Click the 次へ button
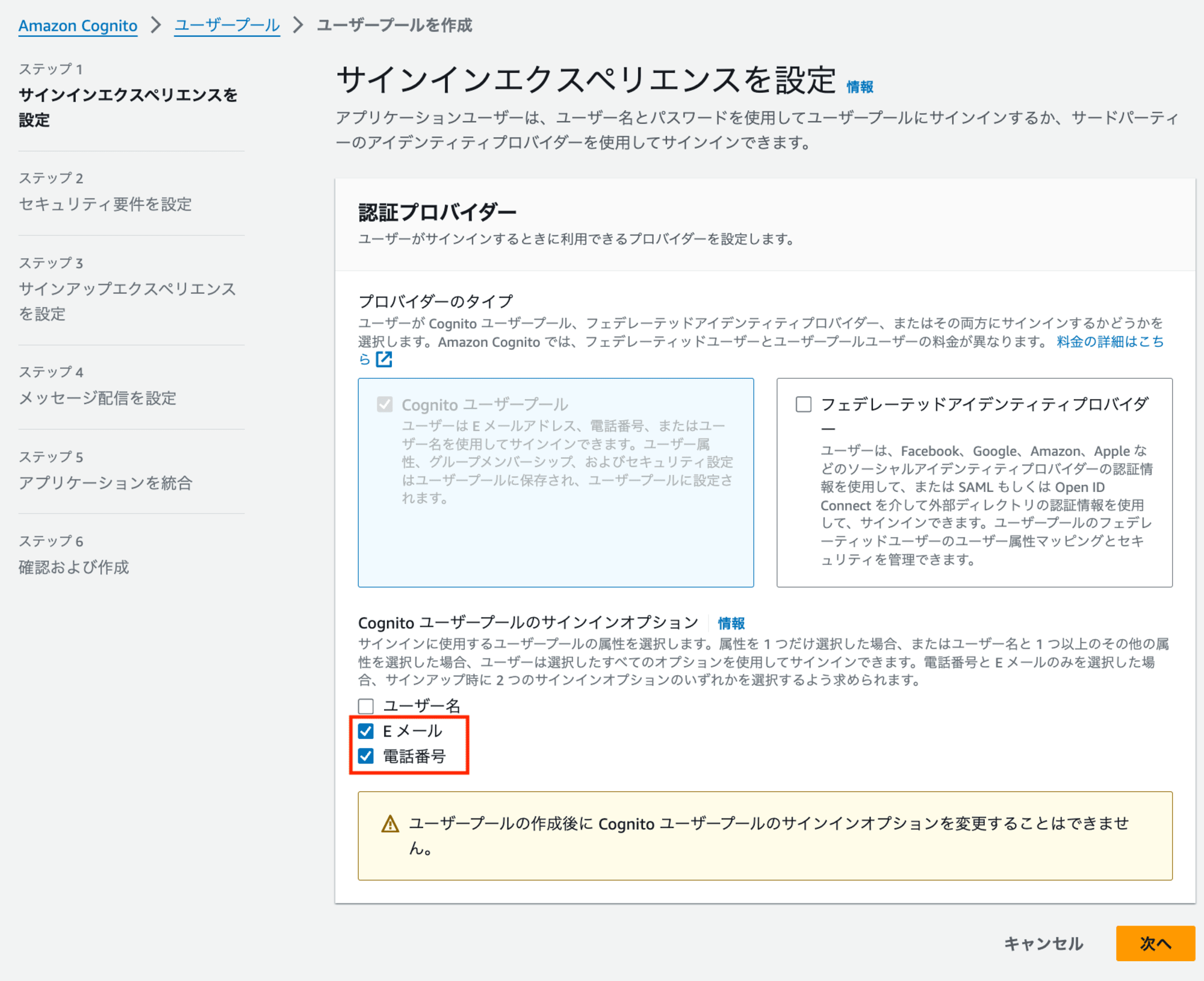The width and height of the screenshot is (1204, 981). coord(1155,943)
